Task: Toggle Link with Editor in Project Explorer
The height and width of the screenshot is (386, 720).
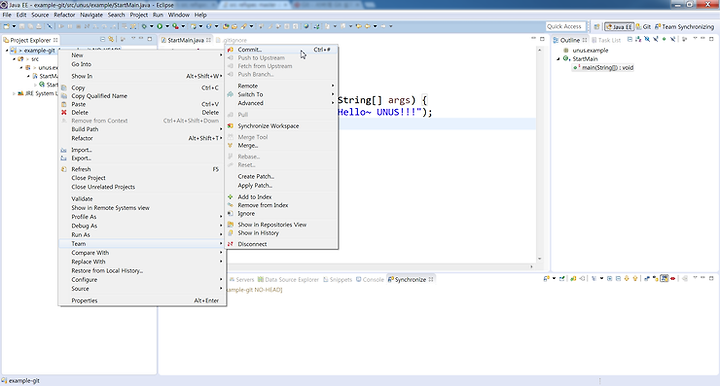Action: (x=111, y=39)
